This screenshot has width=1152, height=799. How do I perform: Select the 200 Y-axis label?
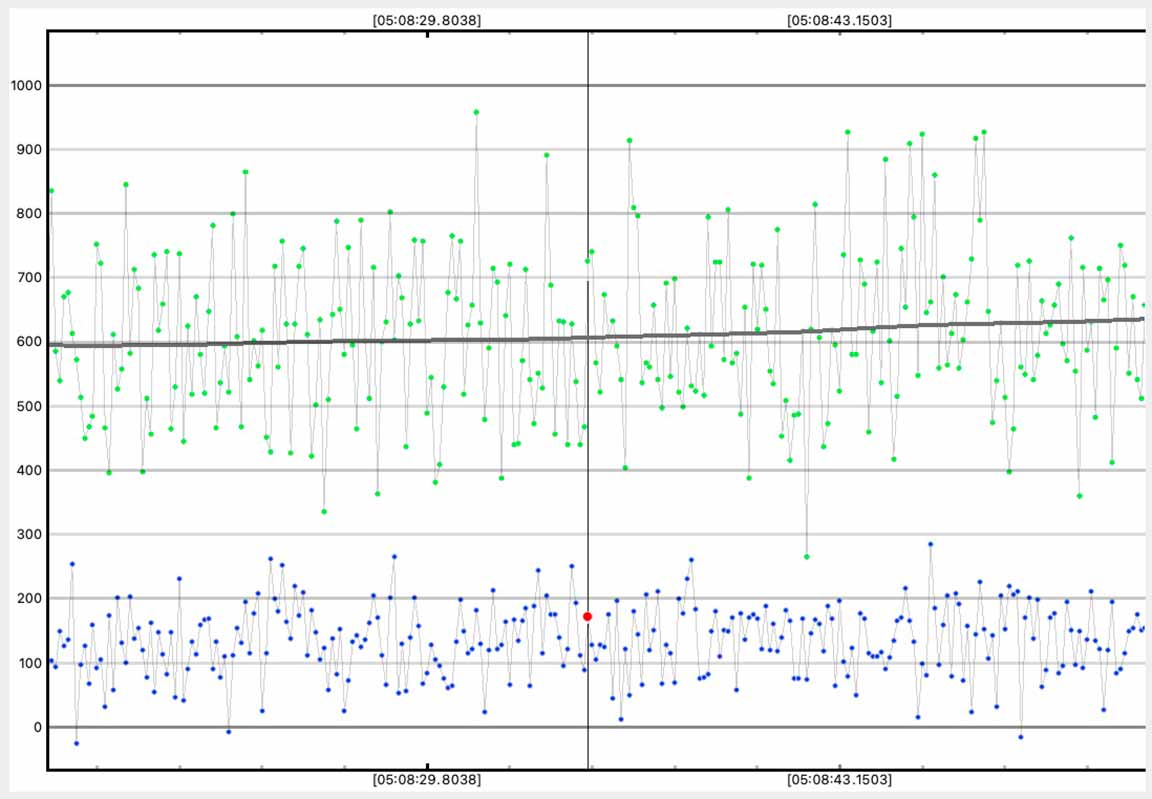click(x=24, y=598)
